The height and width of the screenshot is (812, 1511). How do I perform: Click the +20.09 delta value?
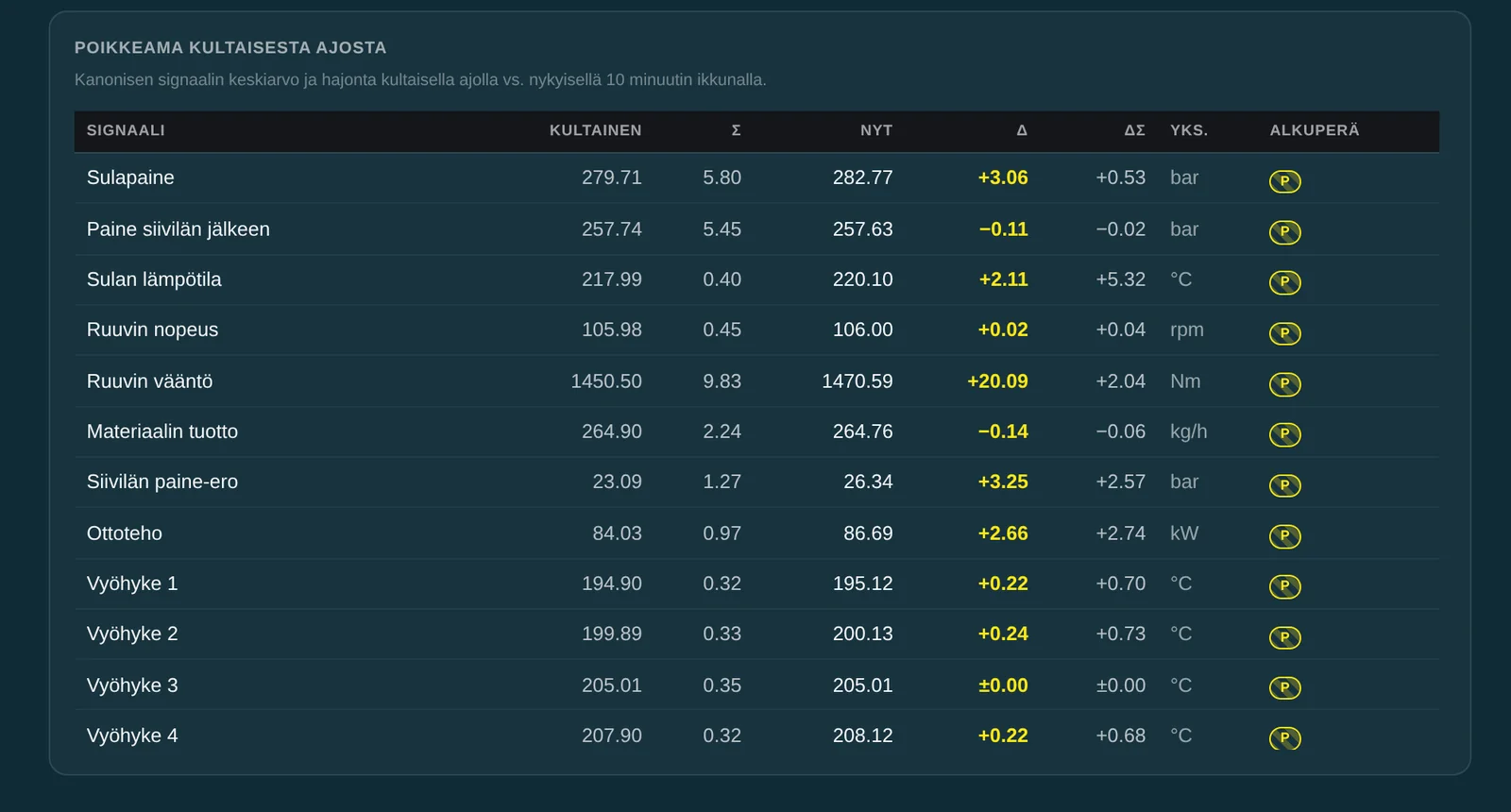tap(997, 381)
